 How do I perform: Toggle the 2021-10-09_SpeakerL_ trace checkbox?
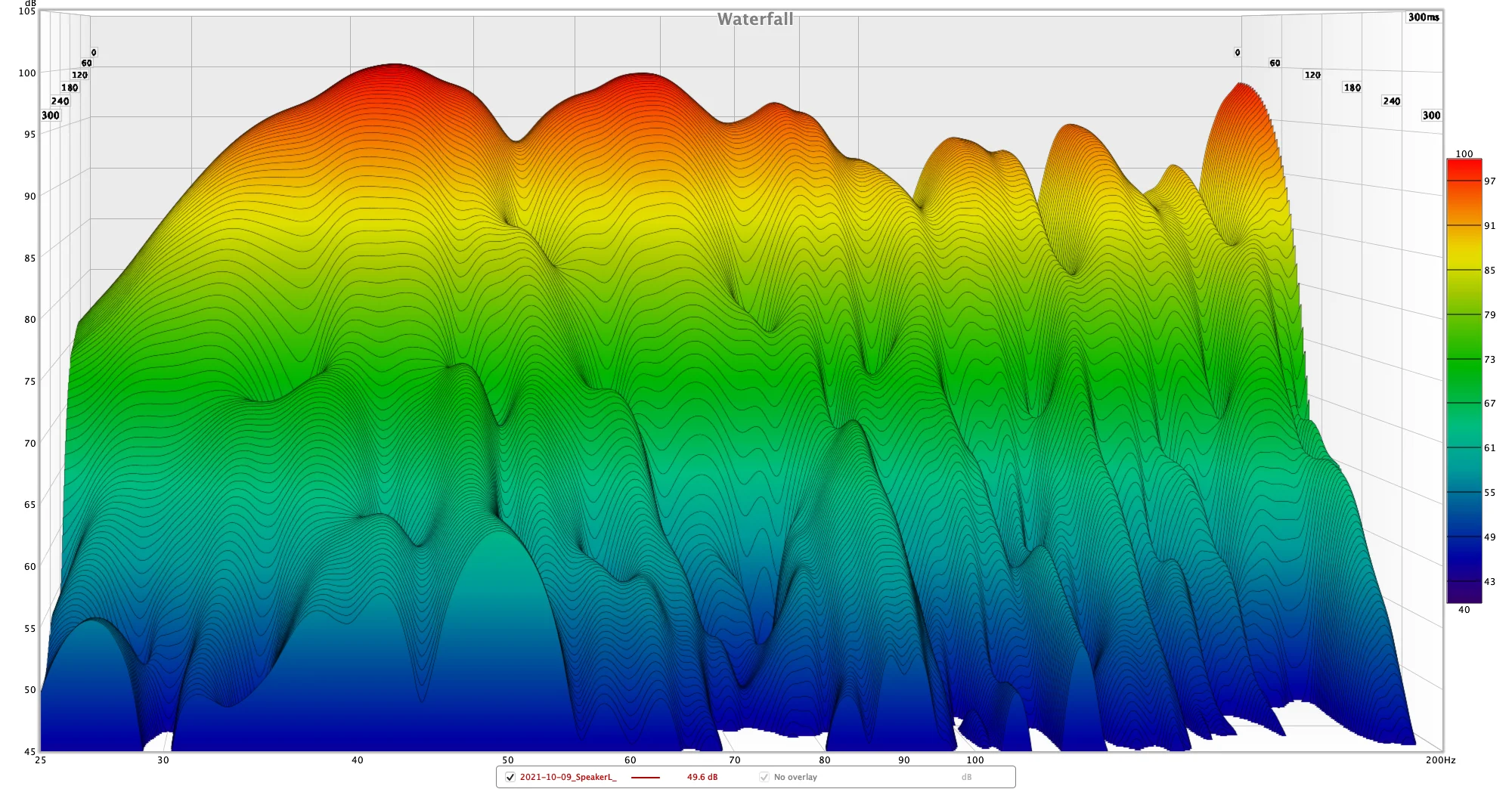point(510,777)
